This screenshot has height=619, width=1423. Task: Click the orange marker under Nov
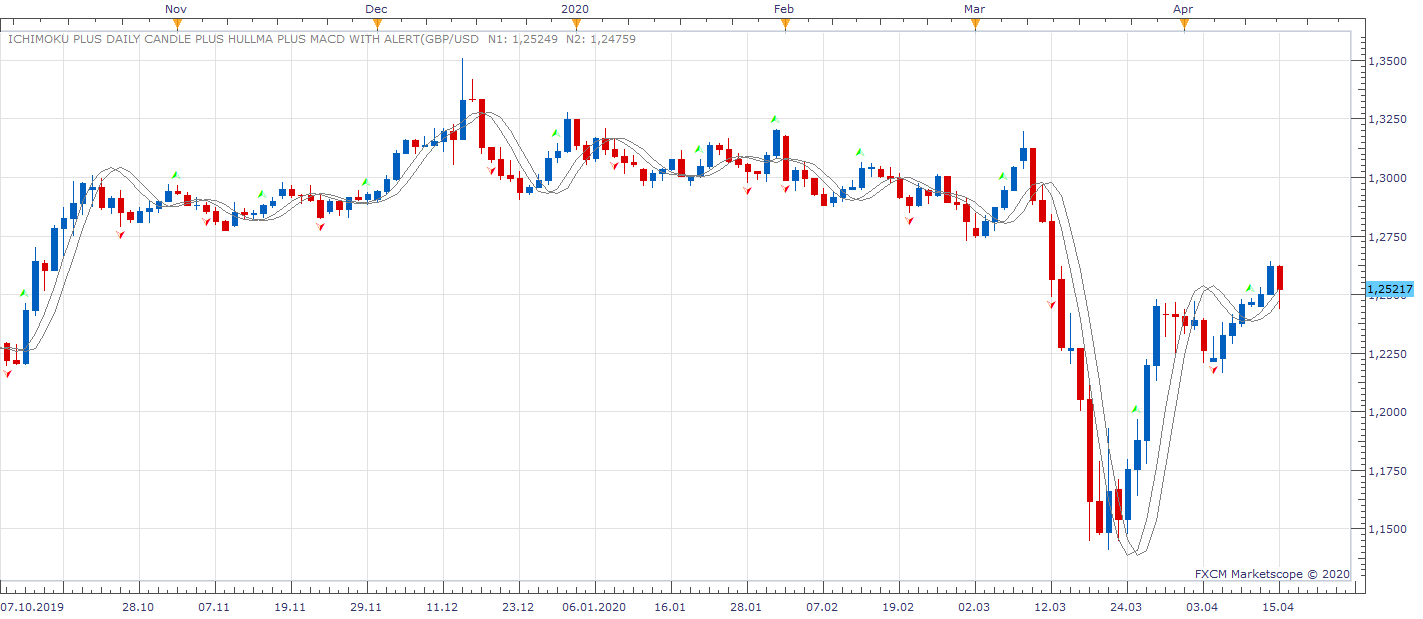[x=176, y=24]
